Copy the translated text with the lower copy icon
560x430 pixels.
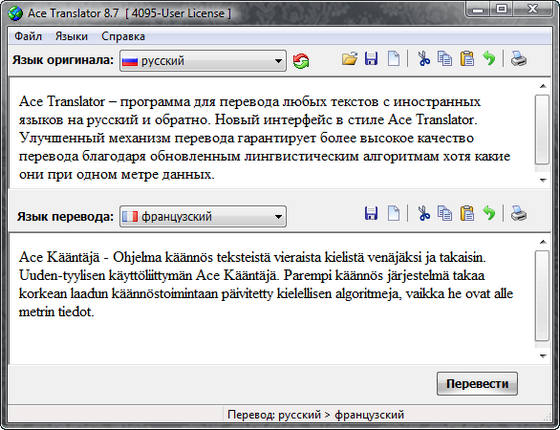445,214
